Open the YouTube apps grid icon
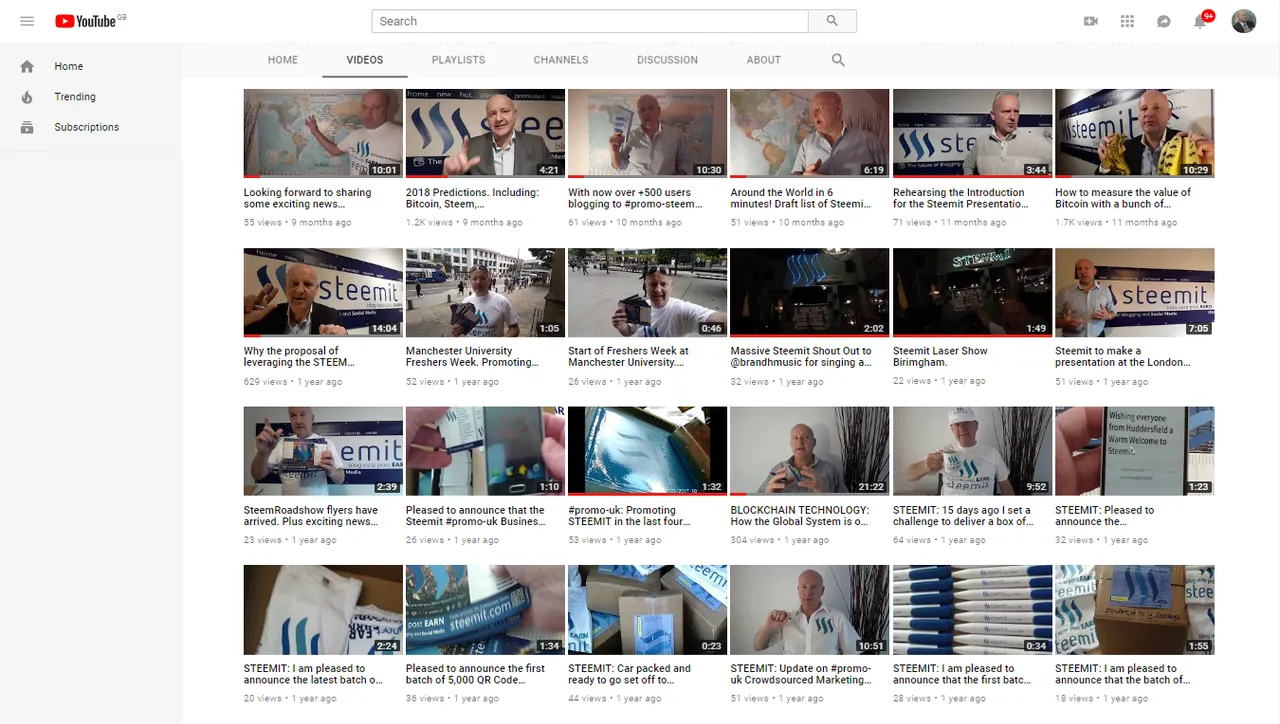This screenshot has height=724, width=1280. (1127, 21)
